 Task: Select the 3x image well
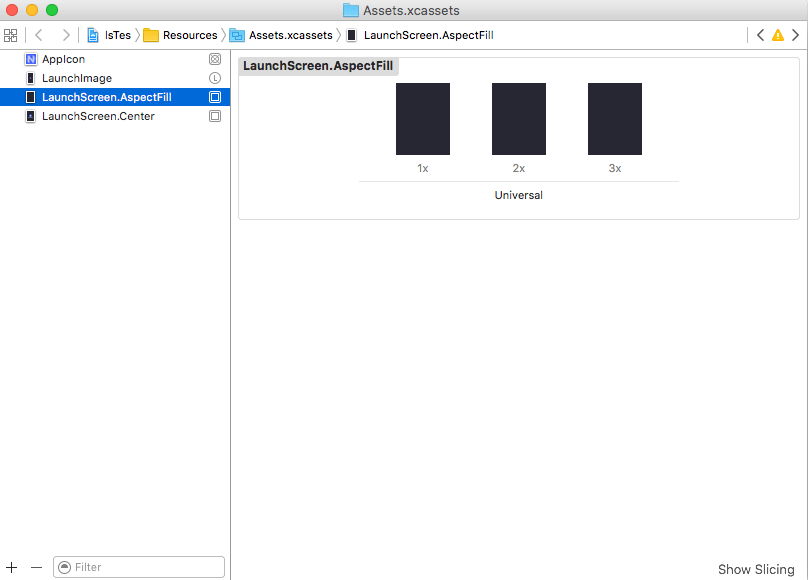click(x=615, y=119)
